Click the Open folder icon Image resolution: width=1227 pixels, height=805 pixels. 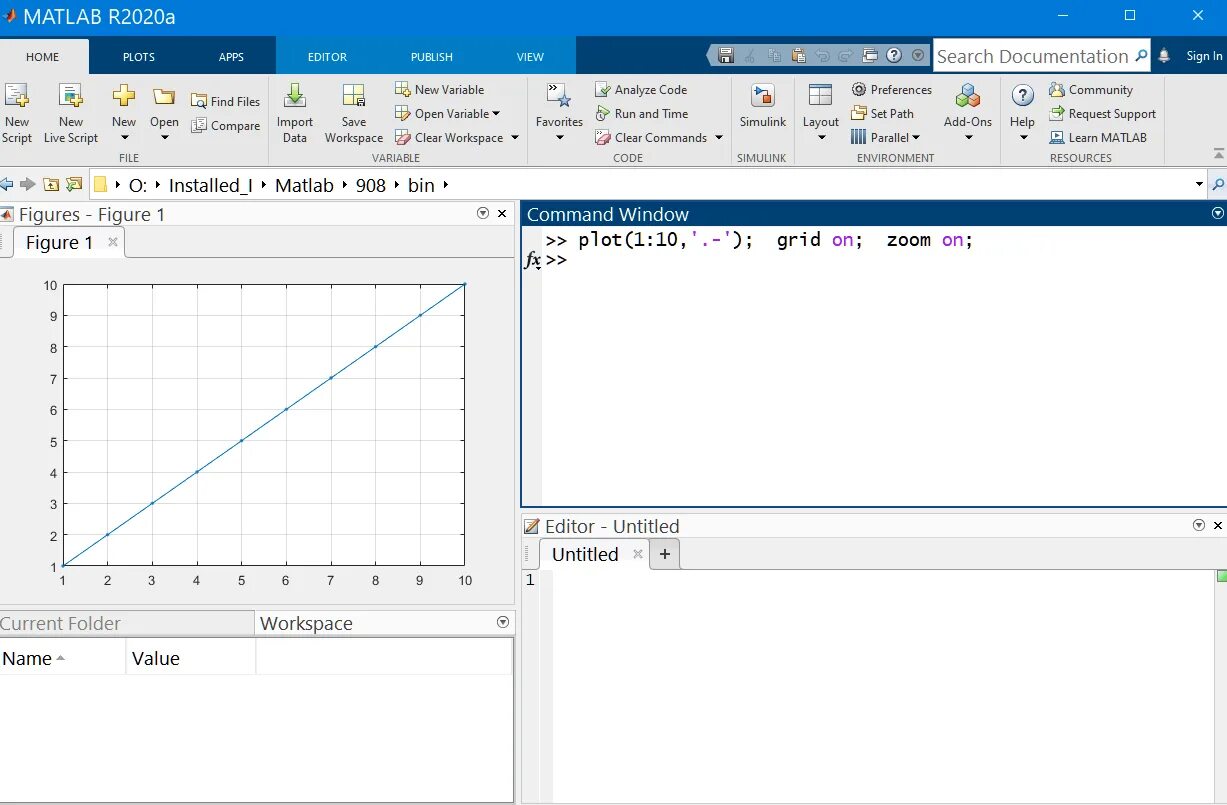coord(164,96)
